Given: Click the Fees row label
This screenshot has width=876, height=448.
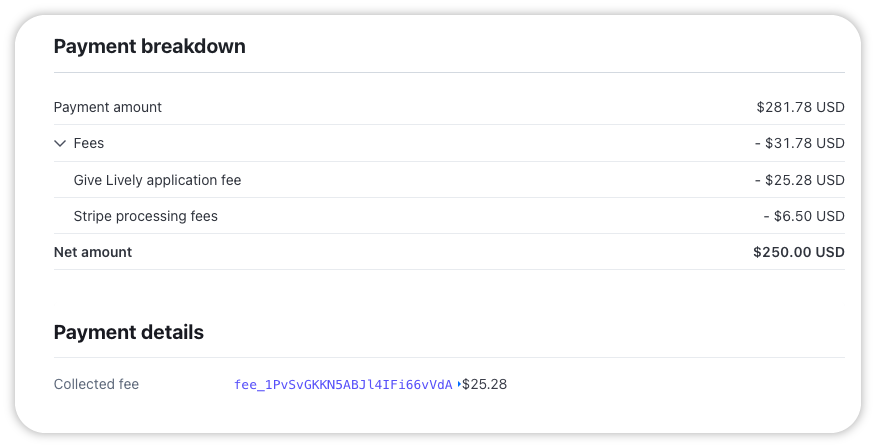Looking at the screenshot, I should [89, 144].
